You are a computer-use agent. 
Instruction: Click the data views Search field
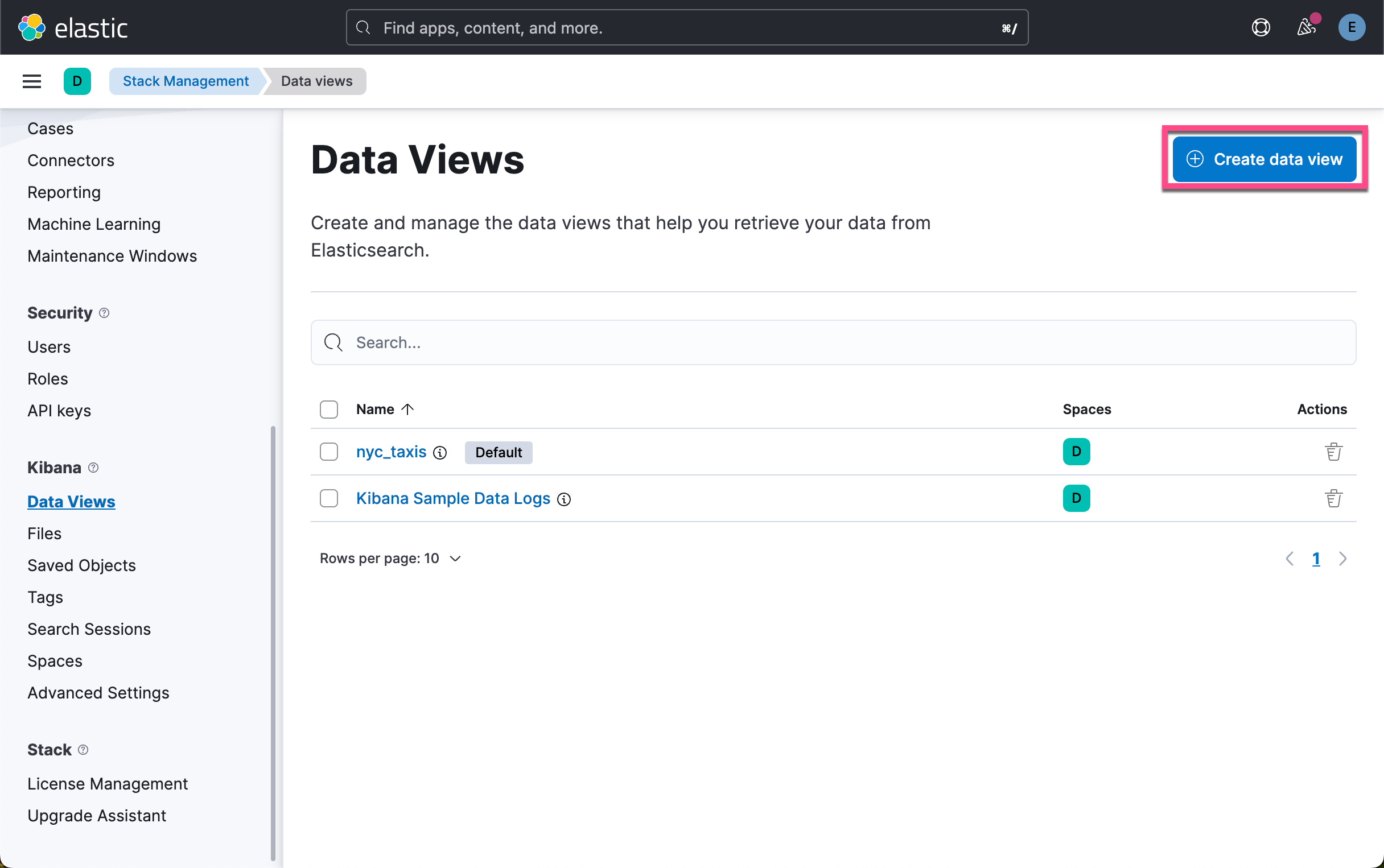tap(689, 342)
